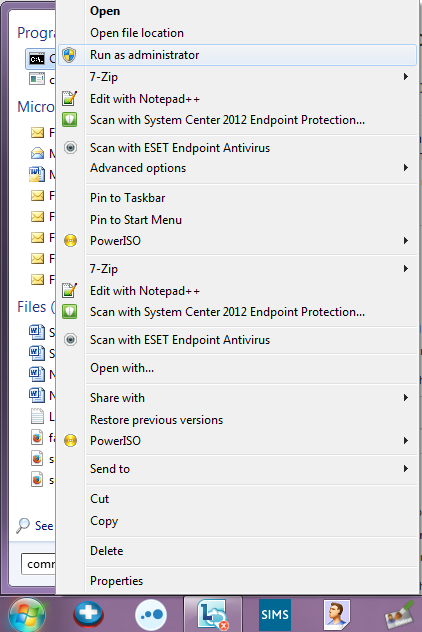Image resolution: width=422 pixels, height=632 pixels.
Task: Click the See more results link
Action: click(35, 526)
